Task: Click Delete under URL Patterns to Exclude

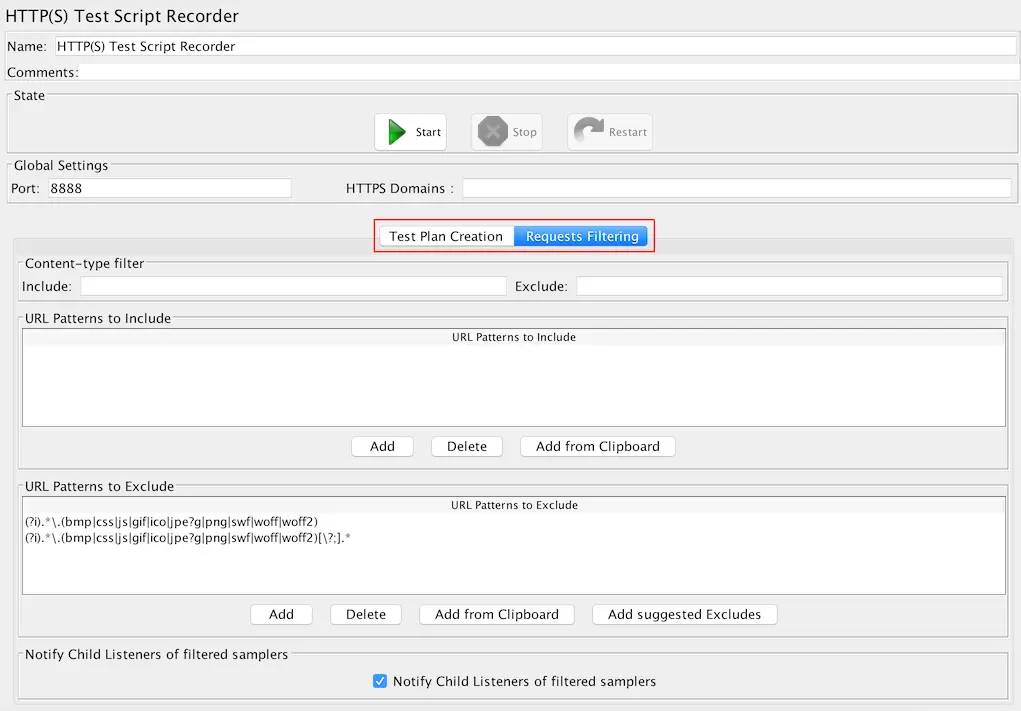Action: (366, 615)
